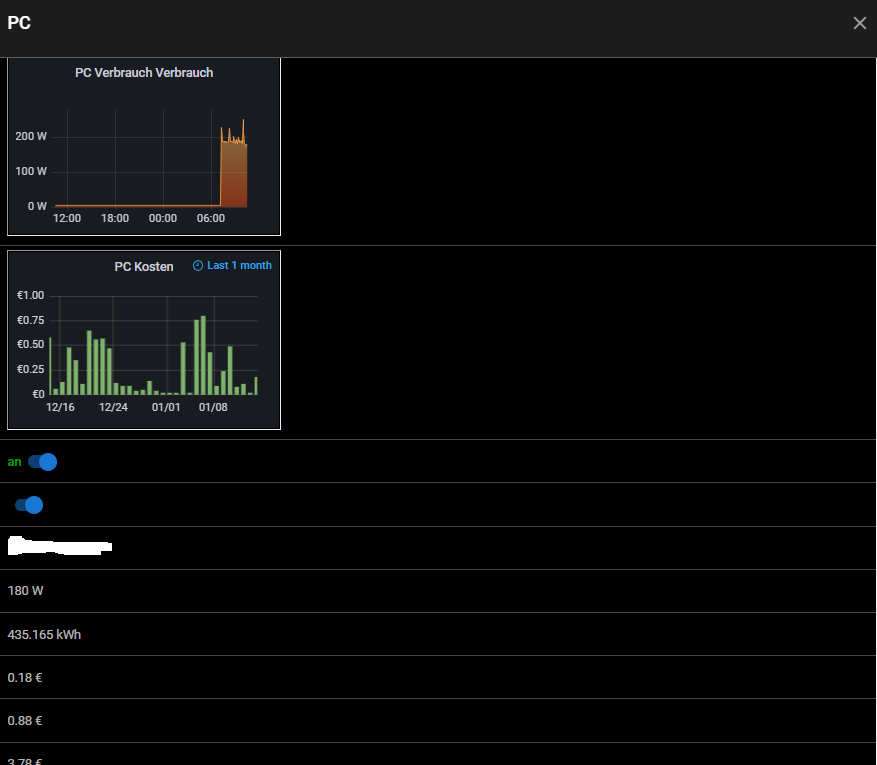
Task: Click the '01/08' date axis label
Action: [213, 407]
